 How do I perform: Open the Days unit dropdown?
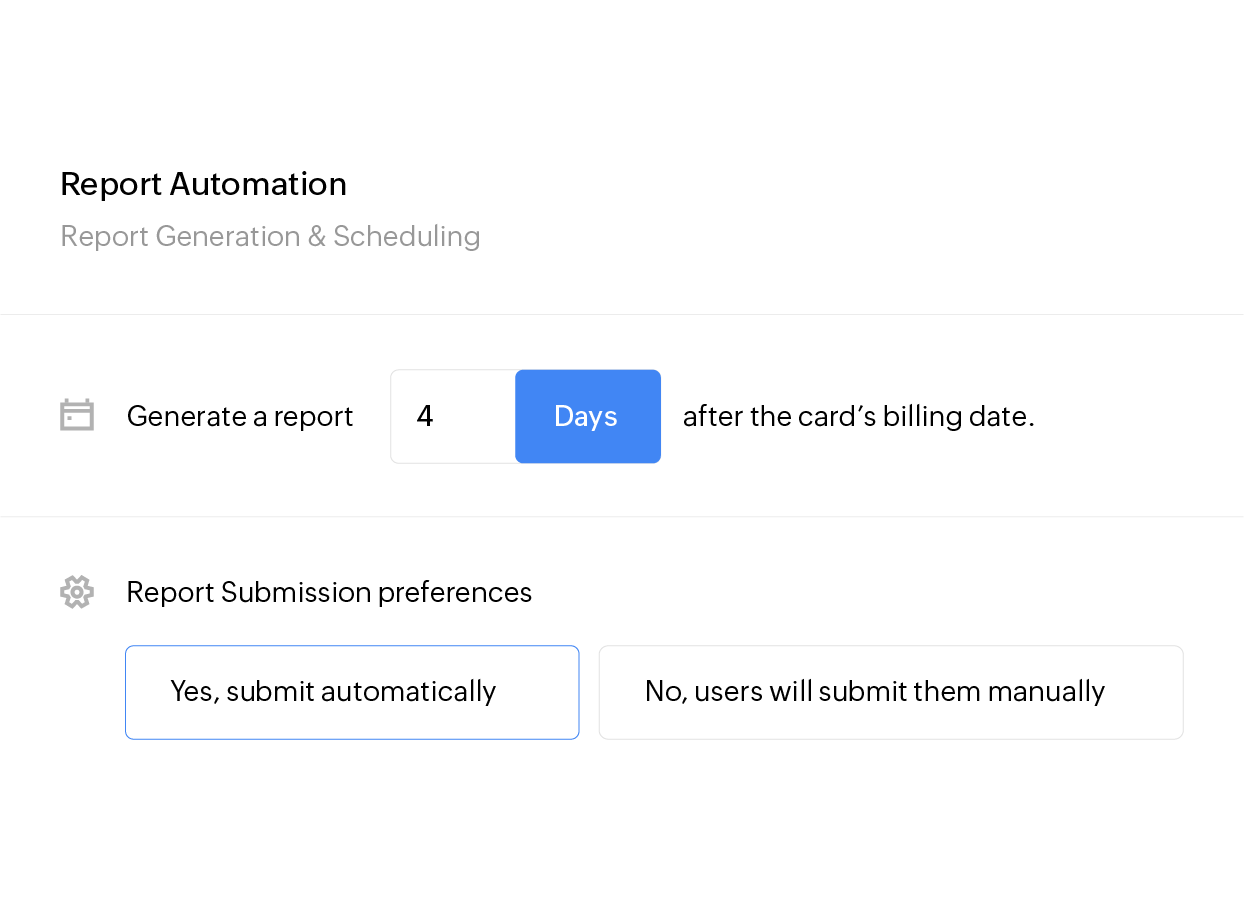point(587,416)
